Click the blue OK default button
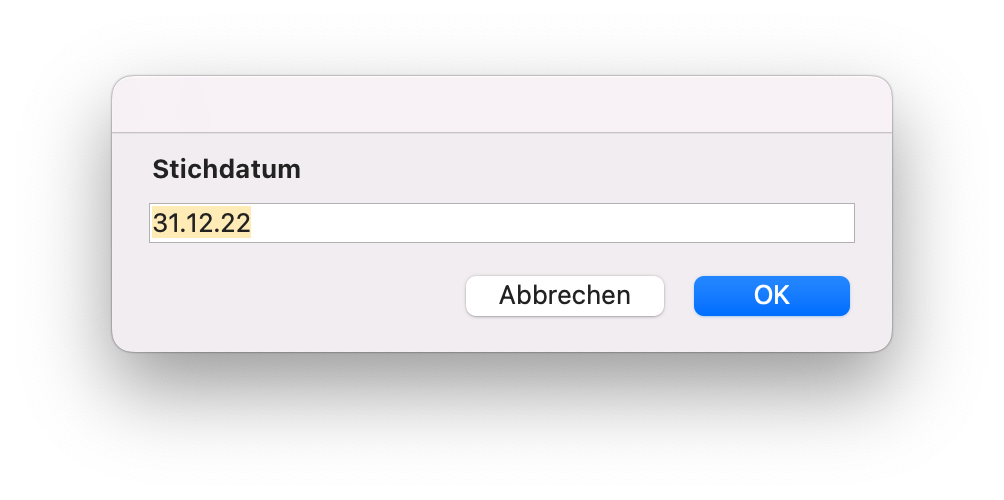Viewport: 1004px width, 500px height. tap(772, 296)
